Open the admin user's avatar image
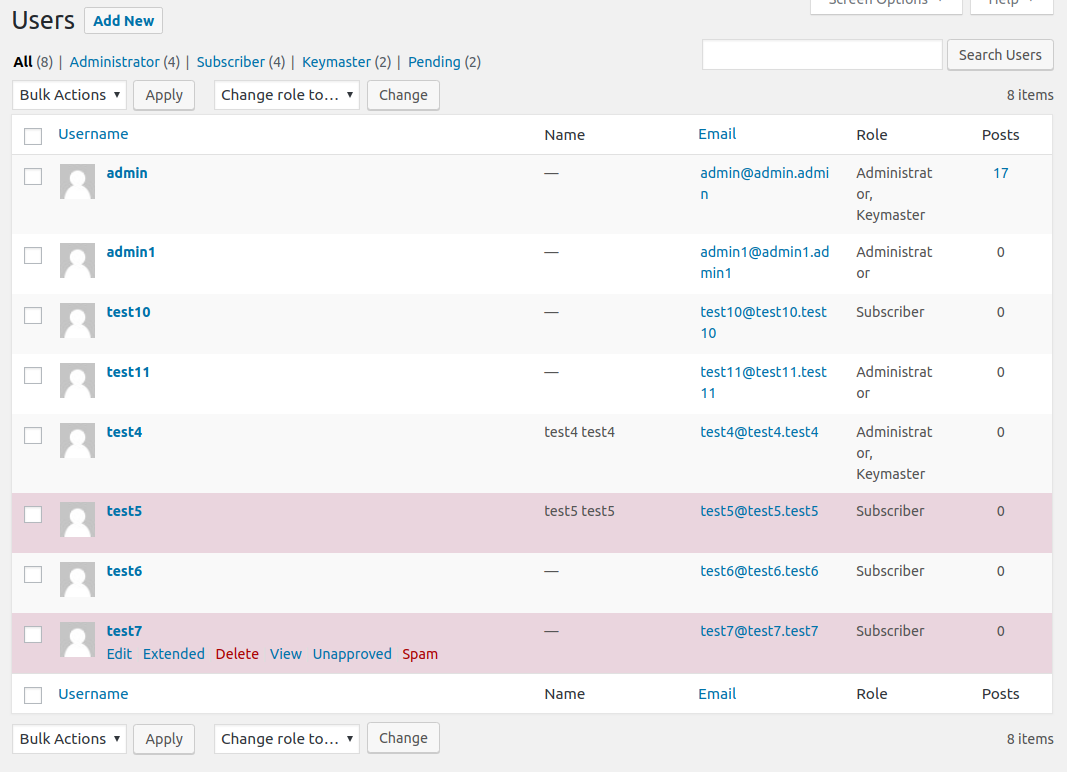The height and width of the screenshot is (772, 1067). pos(77,182)
